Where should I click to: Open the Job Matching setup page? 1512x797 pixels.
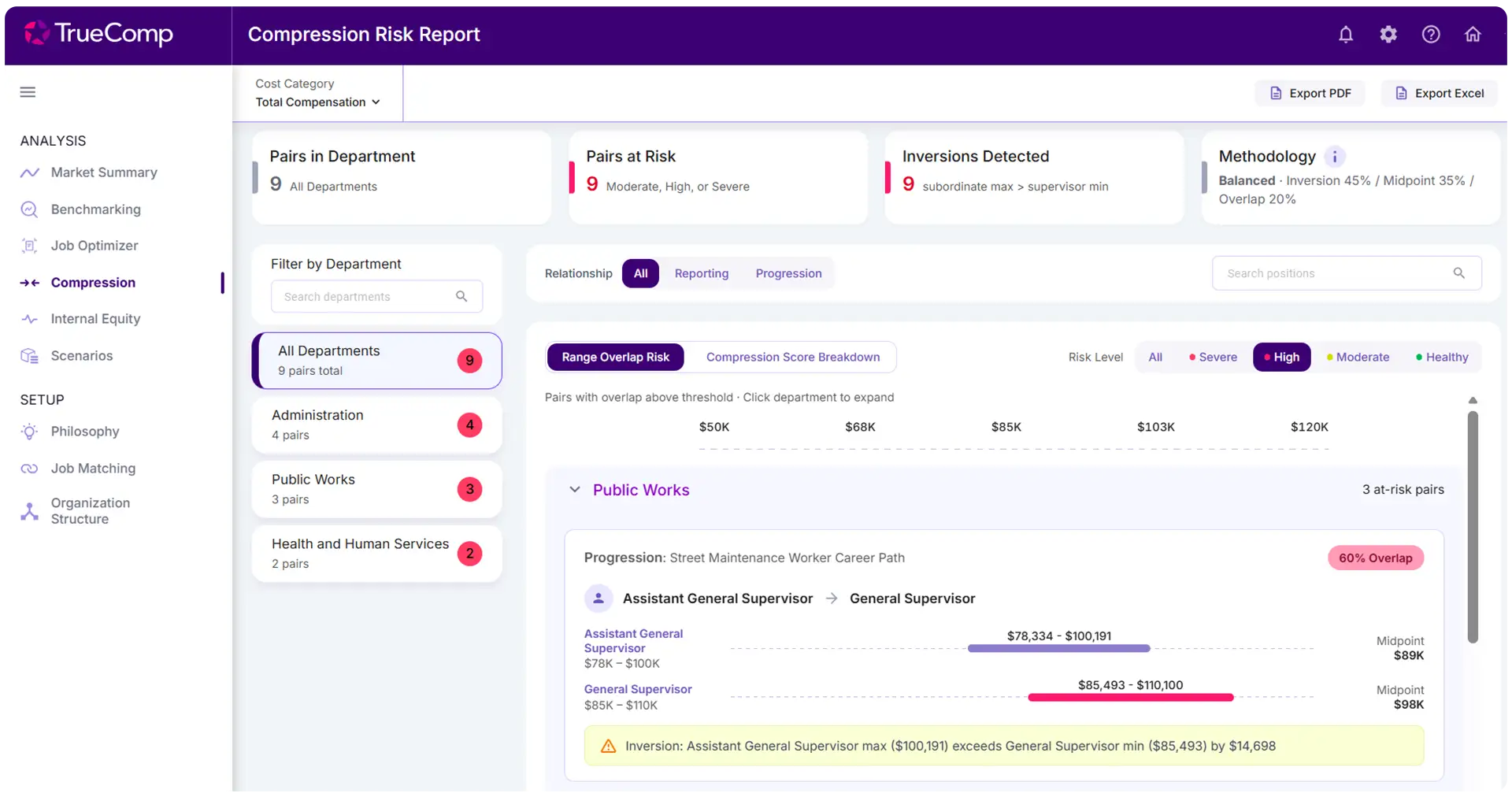pyautogui.click(x=93, y=469)
